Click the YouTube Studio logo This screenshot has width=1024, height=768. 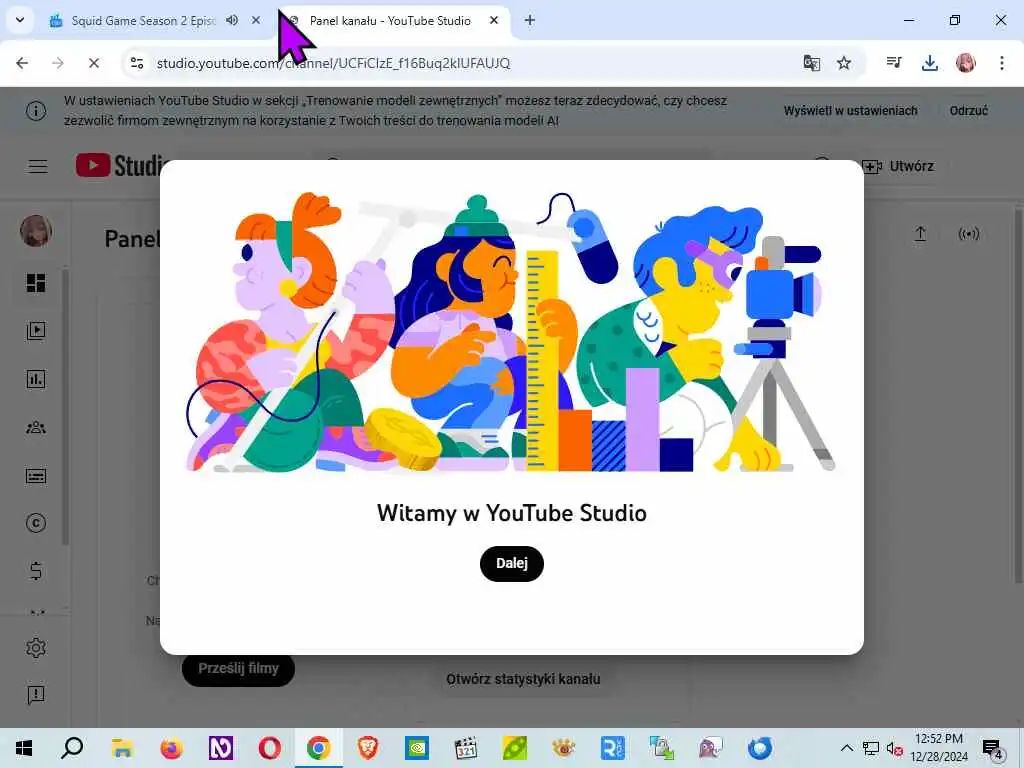(119, 166)
